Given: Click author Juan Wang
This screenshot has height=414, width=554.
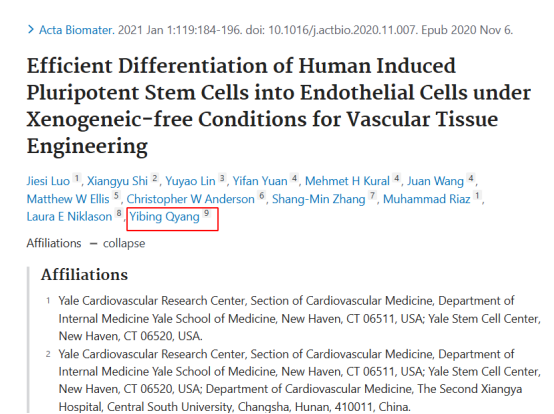Looking at the screenshot, I should (435, 181).
